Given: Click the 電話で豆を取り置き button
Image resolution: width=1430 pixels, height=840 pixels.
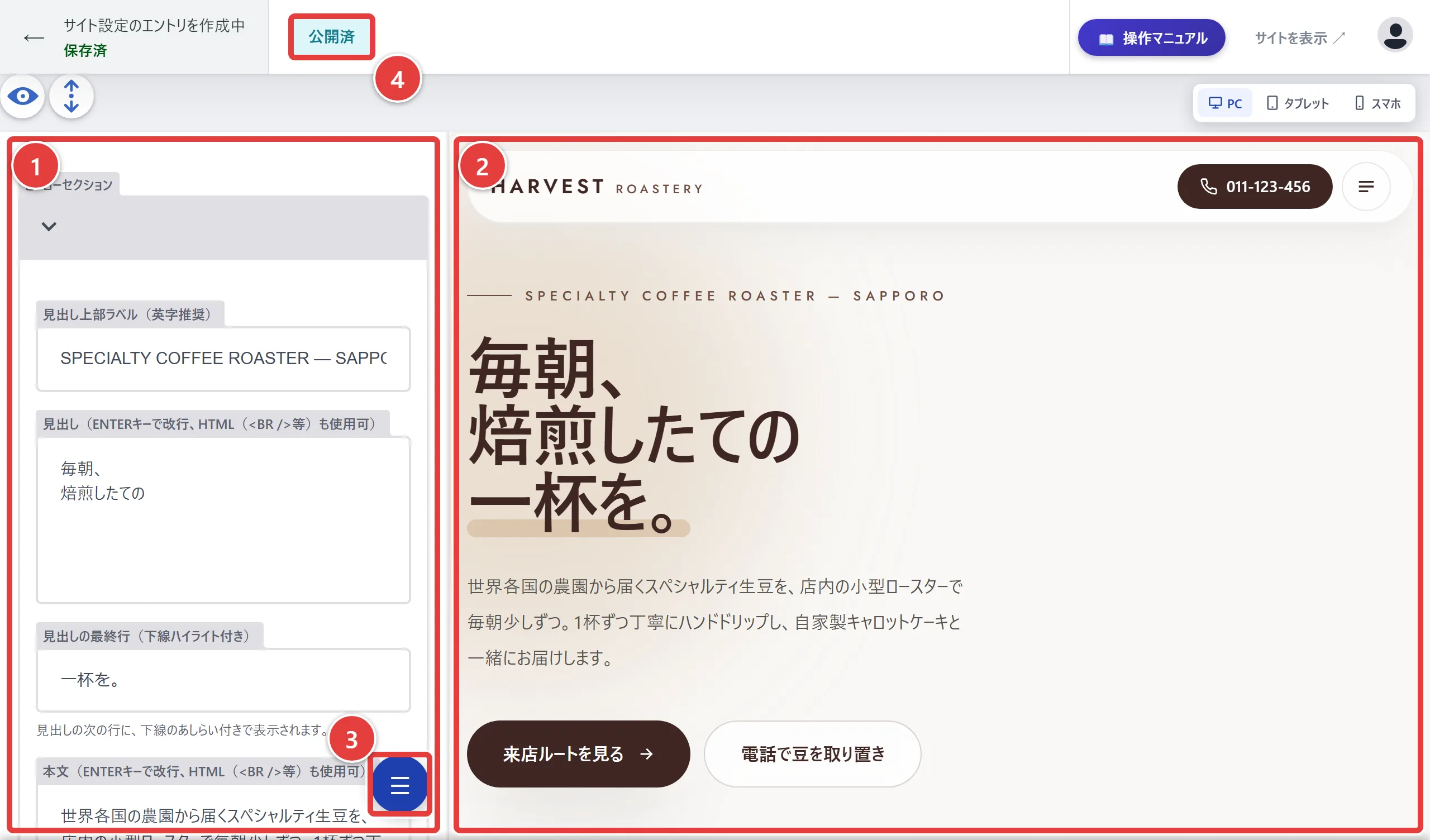Looking at the screenshot, I should (x=813, y=754).
